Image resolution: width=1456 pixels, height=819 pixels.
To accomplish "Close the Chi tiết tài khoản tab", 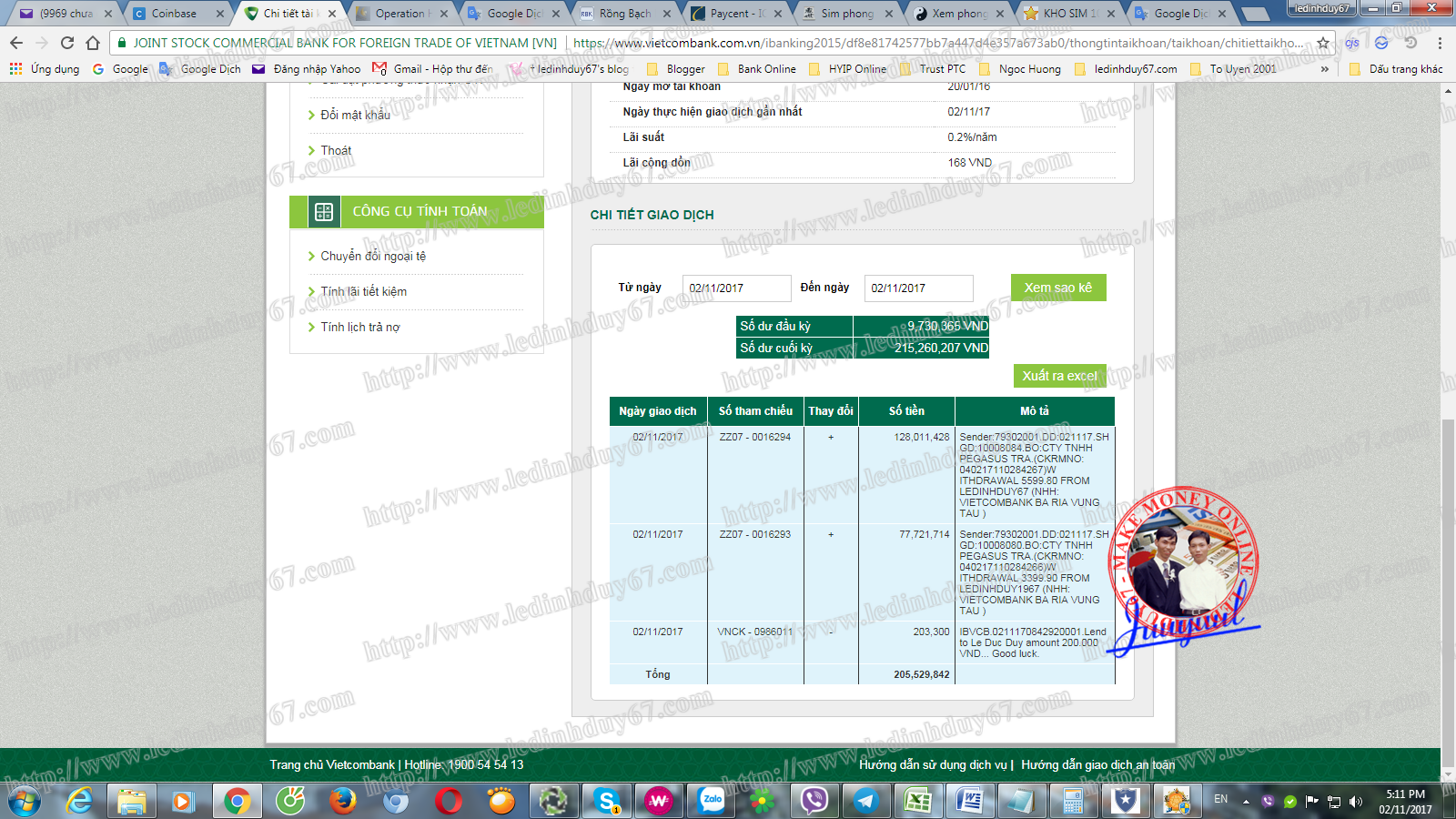I will (332, 14).
